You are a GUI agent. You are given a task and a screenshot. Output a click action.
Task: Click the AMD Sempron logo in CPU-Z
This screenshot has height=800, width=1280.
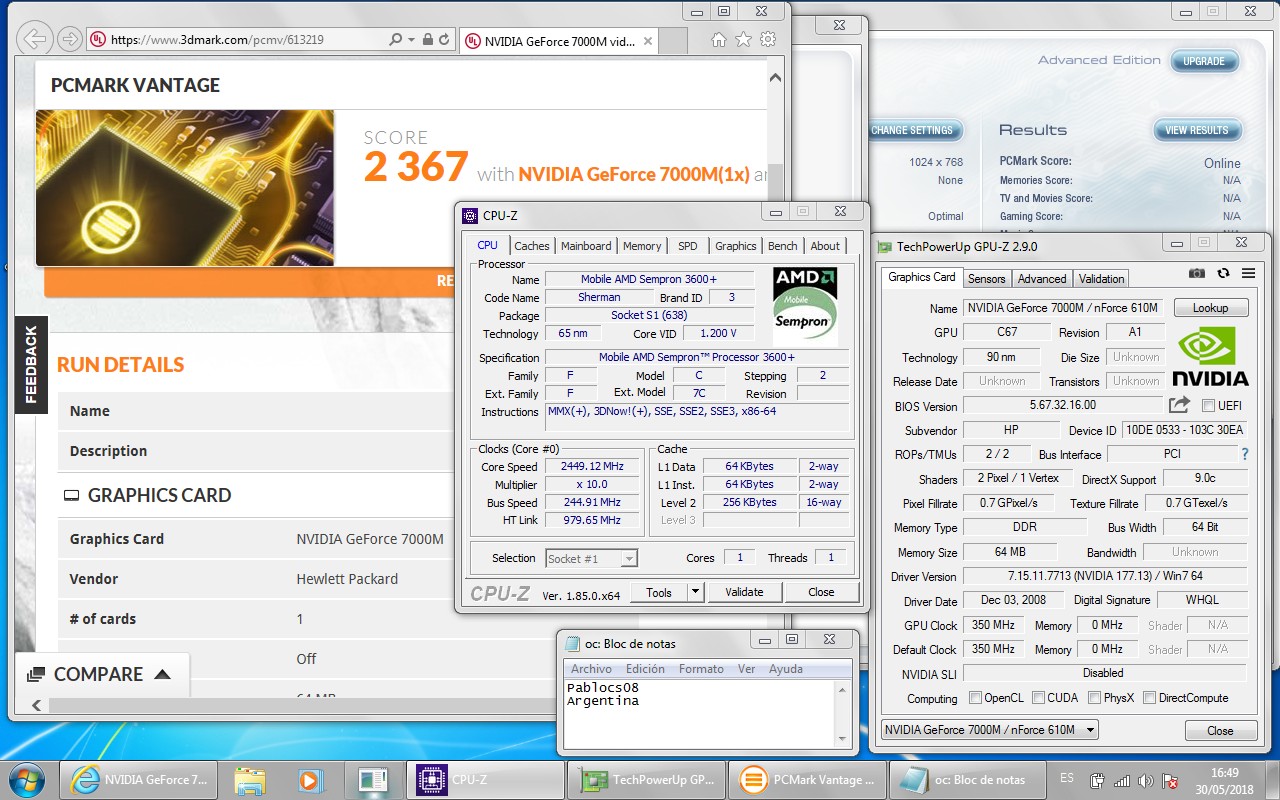click(x=805, y=306)
